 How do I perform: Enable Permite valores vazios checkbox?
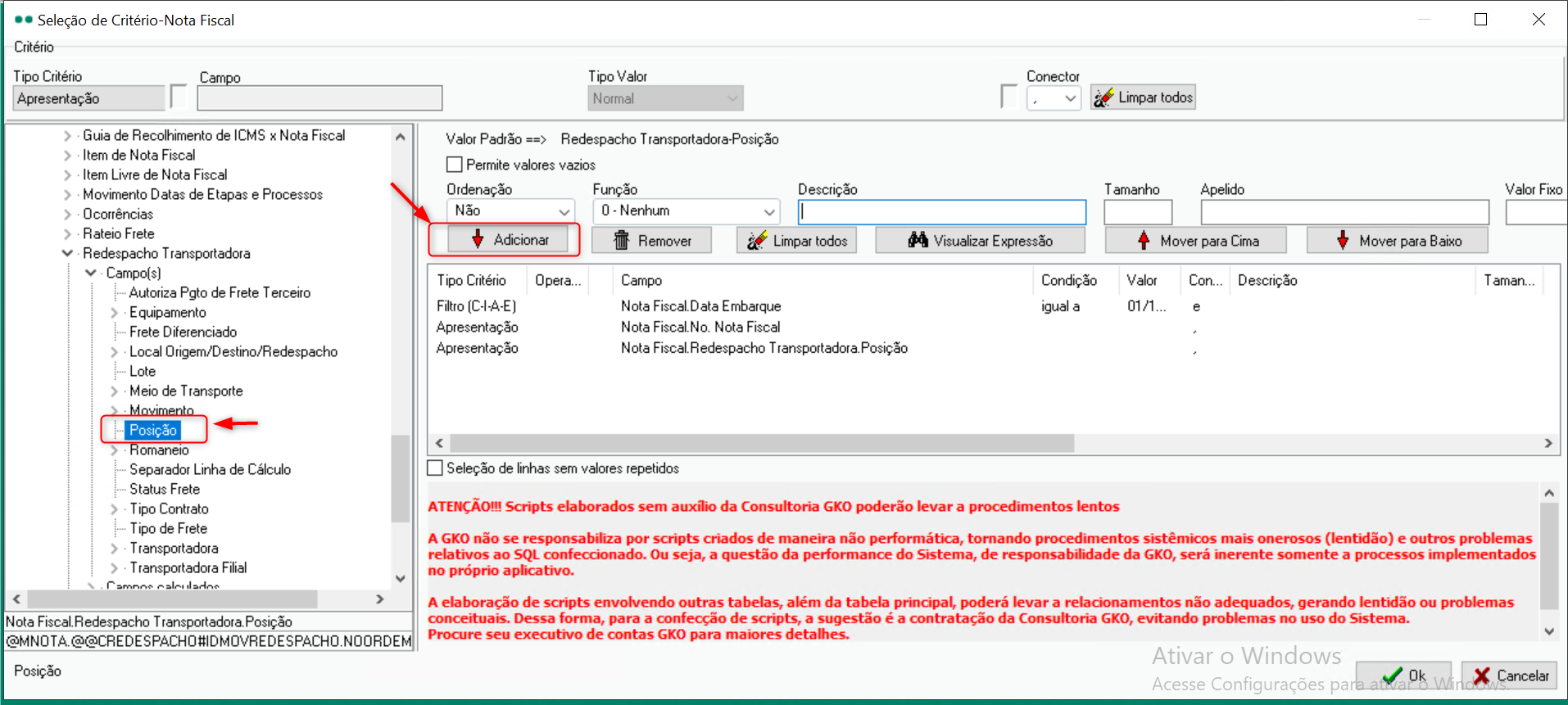pyautogui.click(x=455, y=165)
